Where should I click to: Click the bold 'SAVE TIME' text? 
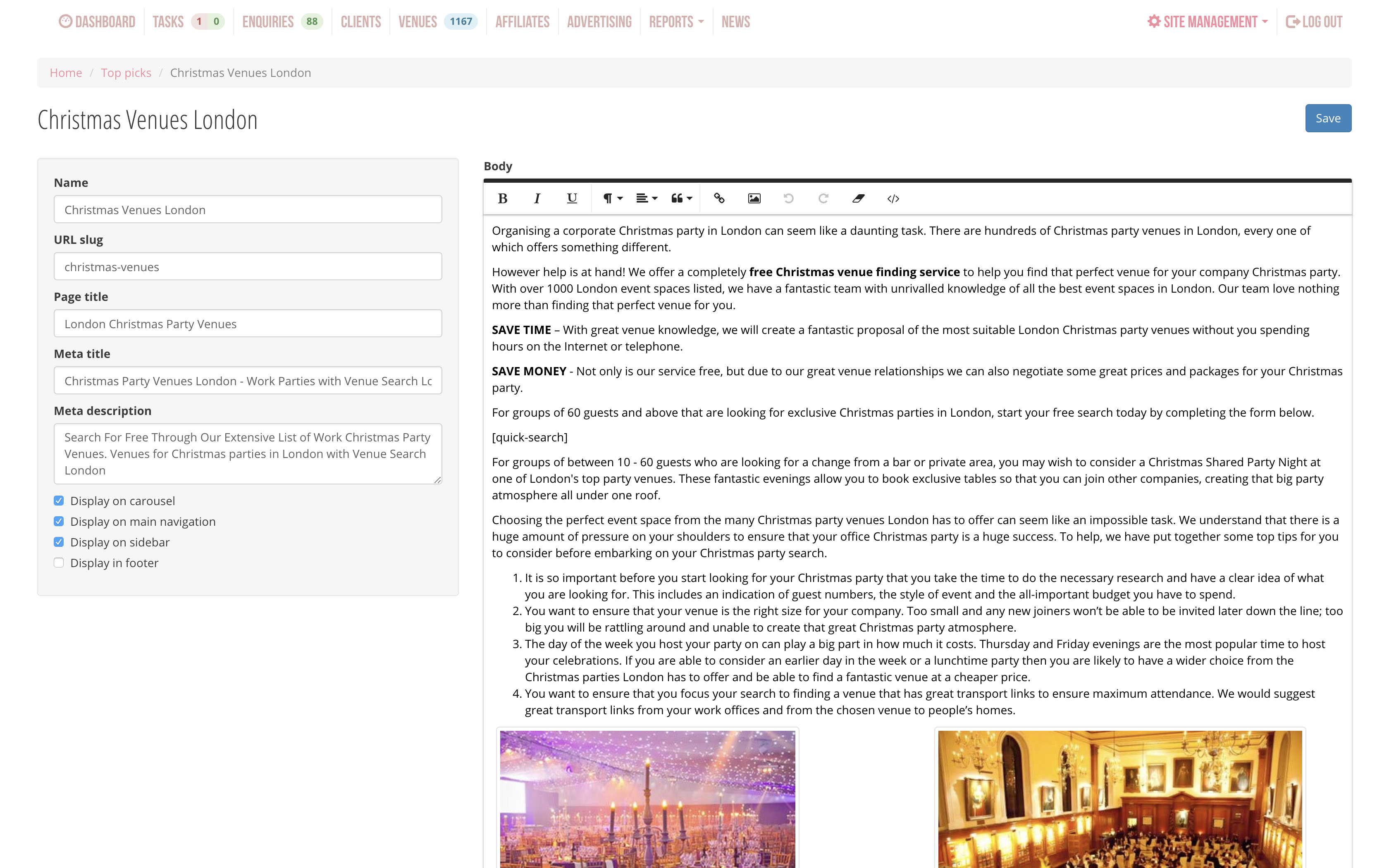[x=521, y=330]
